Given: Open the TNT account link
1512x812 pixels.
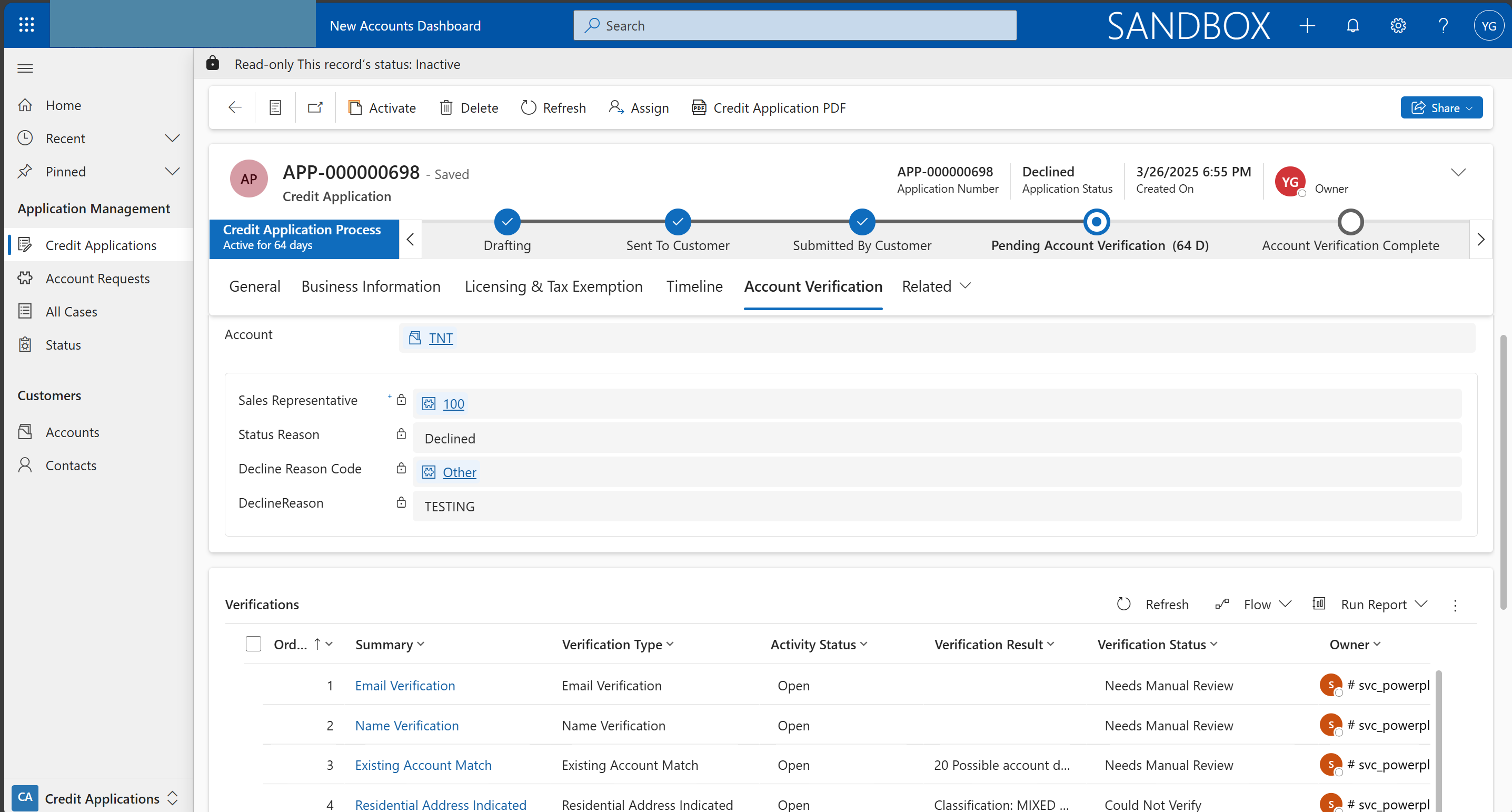Looking at the screenshot, I should click(441, 338).
